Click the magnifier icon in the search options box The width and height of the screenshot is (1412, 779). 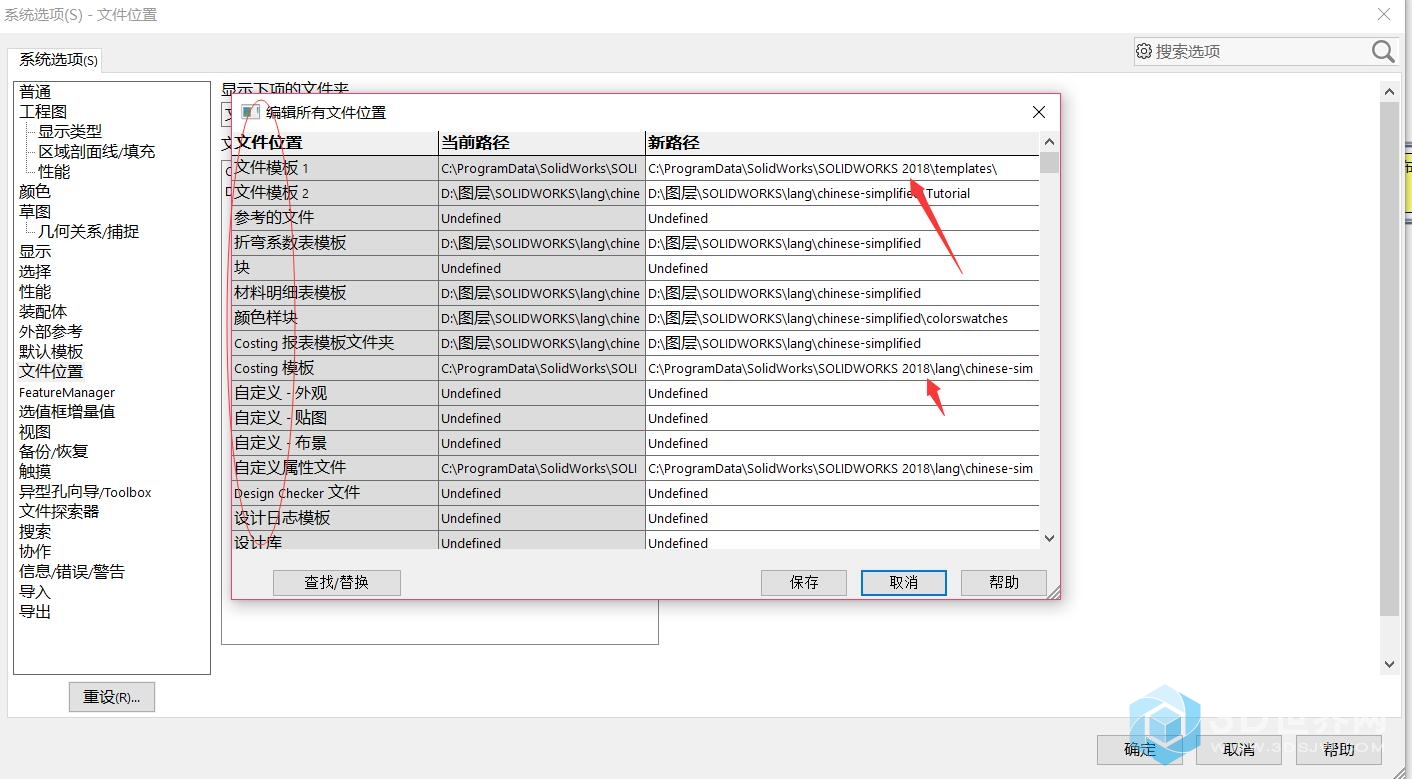[x=1383, y=51]
